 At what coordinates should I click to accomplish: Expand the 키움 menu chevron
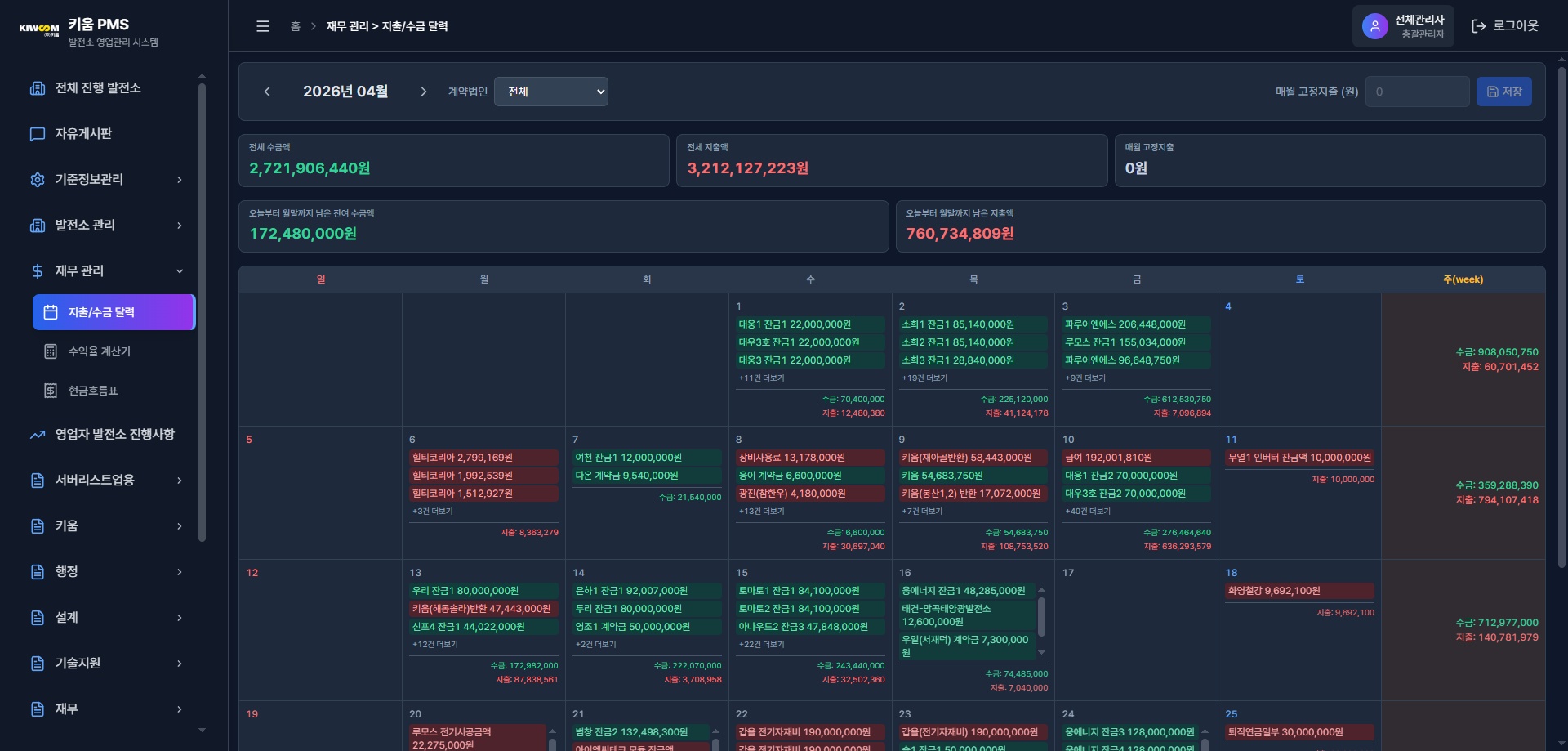click(x=180, y=526)
